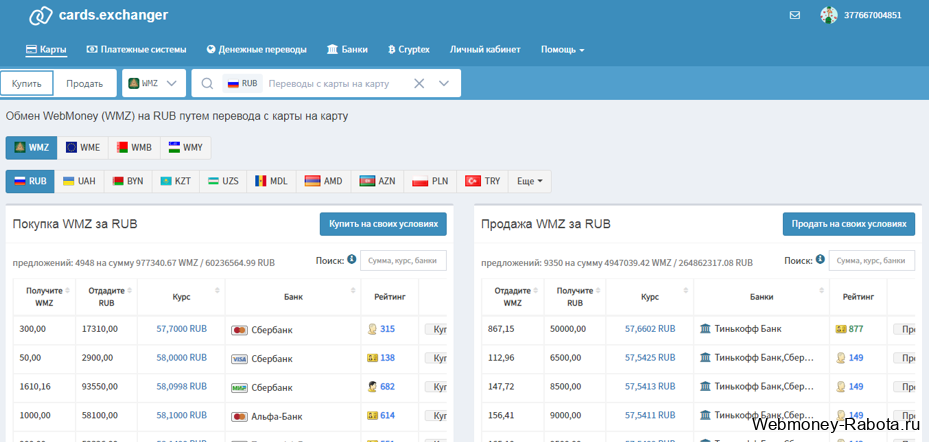Click the RUB tag in the search bar
The width and height of the screenshot is (929, 442).
(243, 84)
